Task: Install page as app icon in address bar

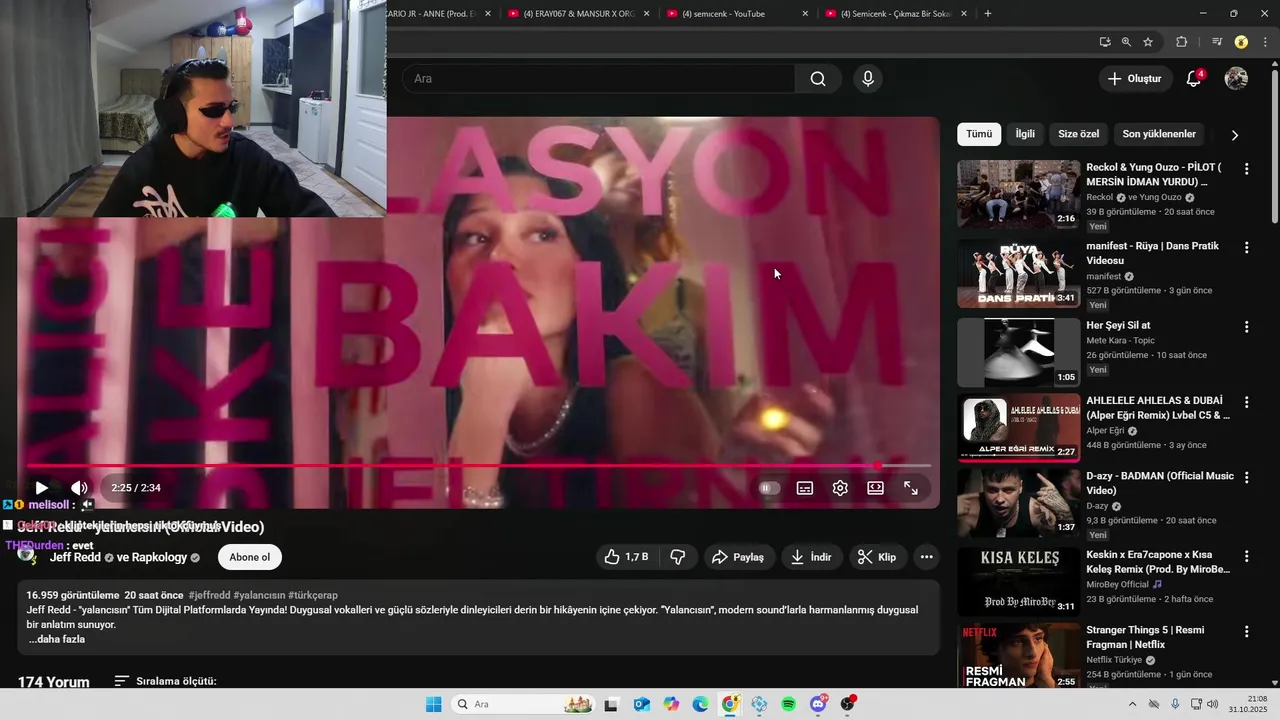Action: click(1105, 42)
